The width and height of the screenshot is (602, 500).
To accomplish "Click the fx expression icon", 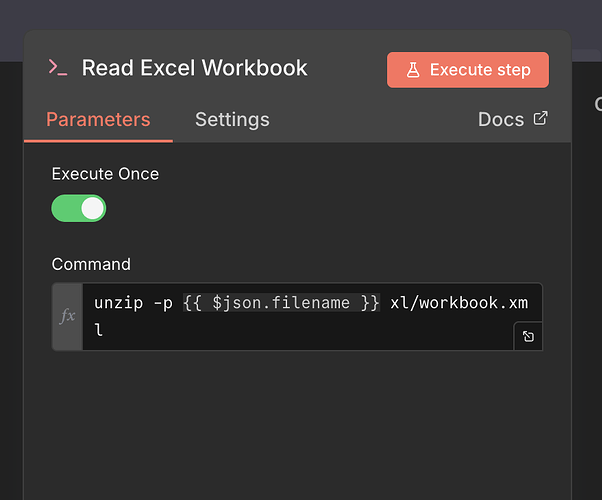I will coord(68,316).
